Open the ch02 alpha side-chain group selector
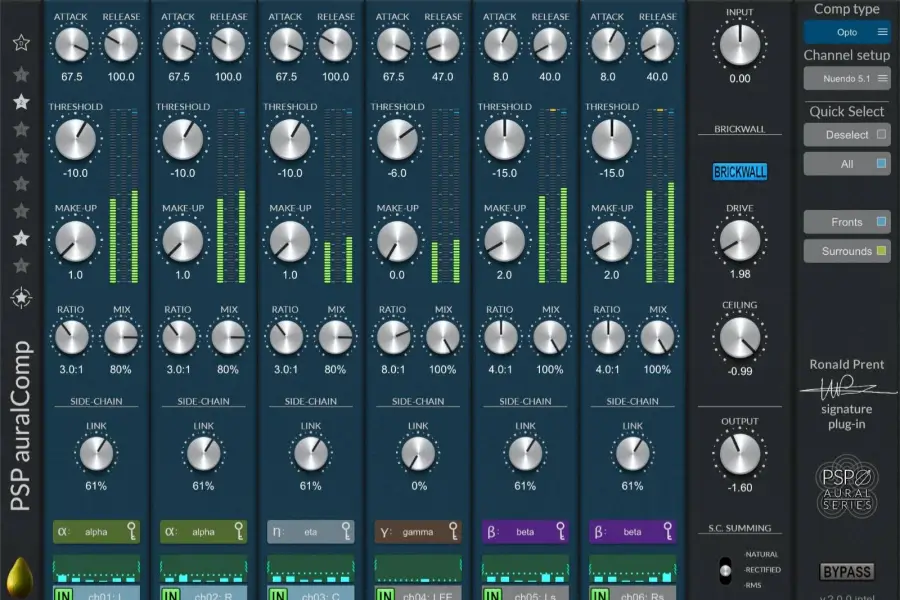This screenshot has width=900, height=600. pos(204,532)
